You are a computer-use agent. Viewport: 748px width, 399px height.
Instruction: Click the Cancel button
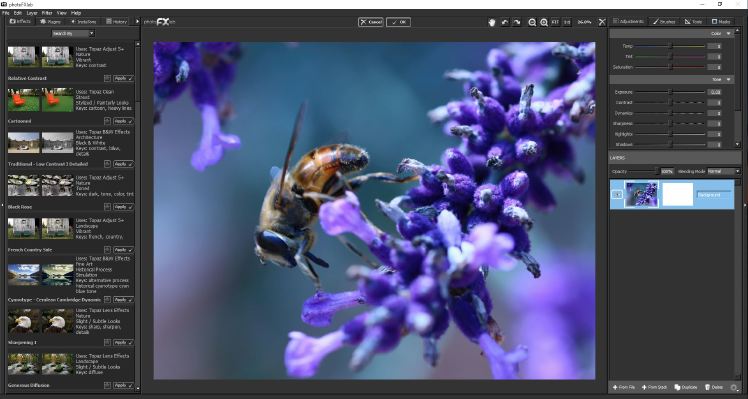point(371,22)
